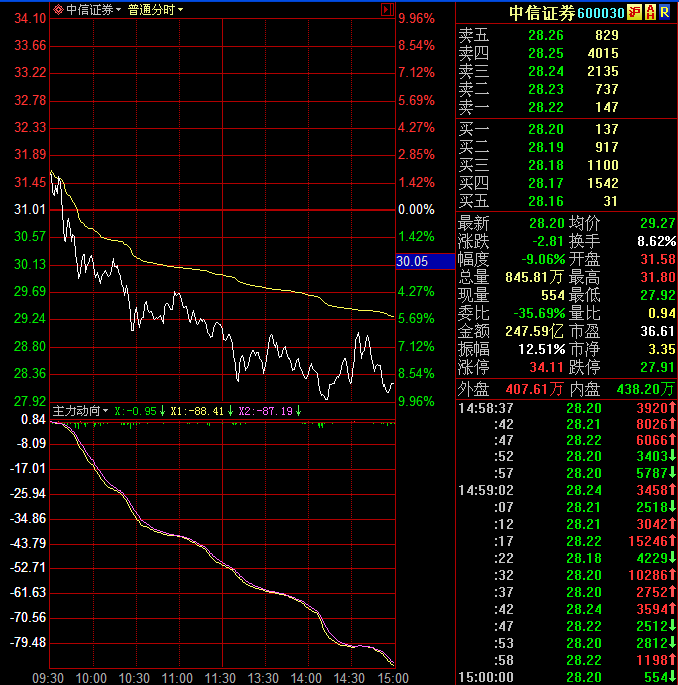
Task: Click the 最高 value 31.80
Action: [658, 277]
